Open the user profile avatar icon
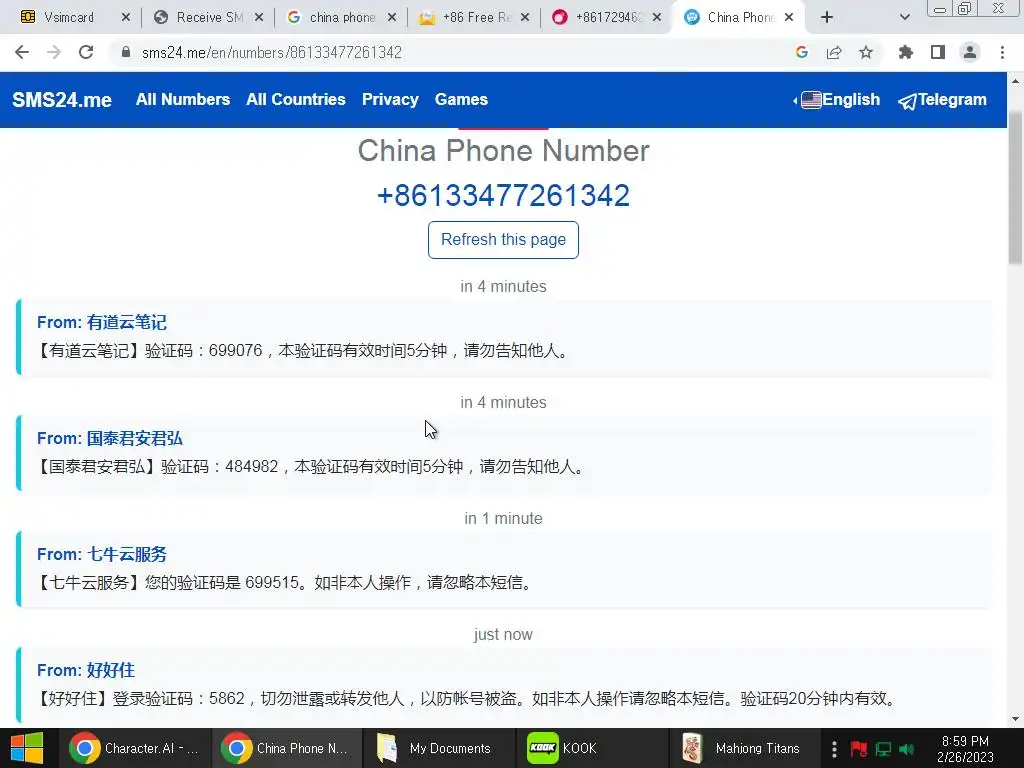1024x768 pixels. [970, 52]
